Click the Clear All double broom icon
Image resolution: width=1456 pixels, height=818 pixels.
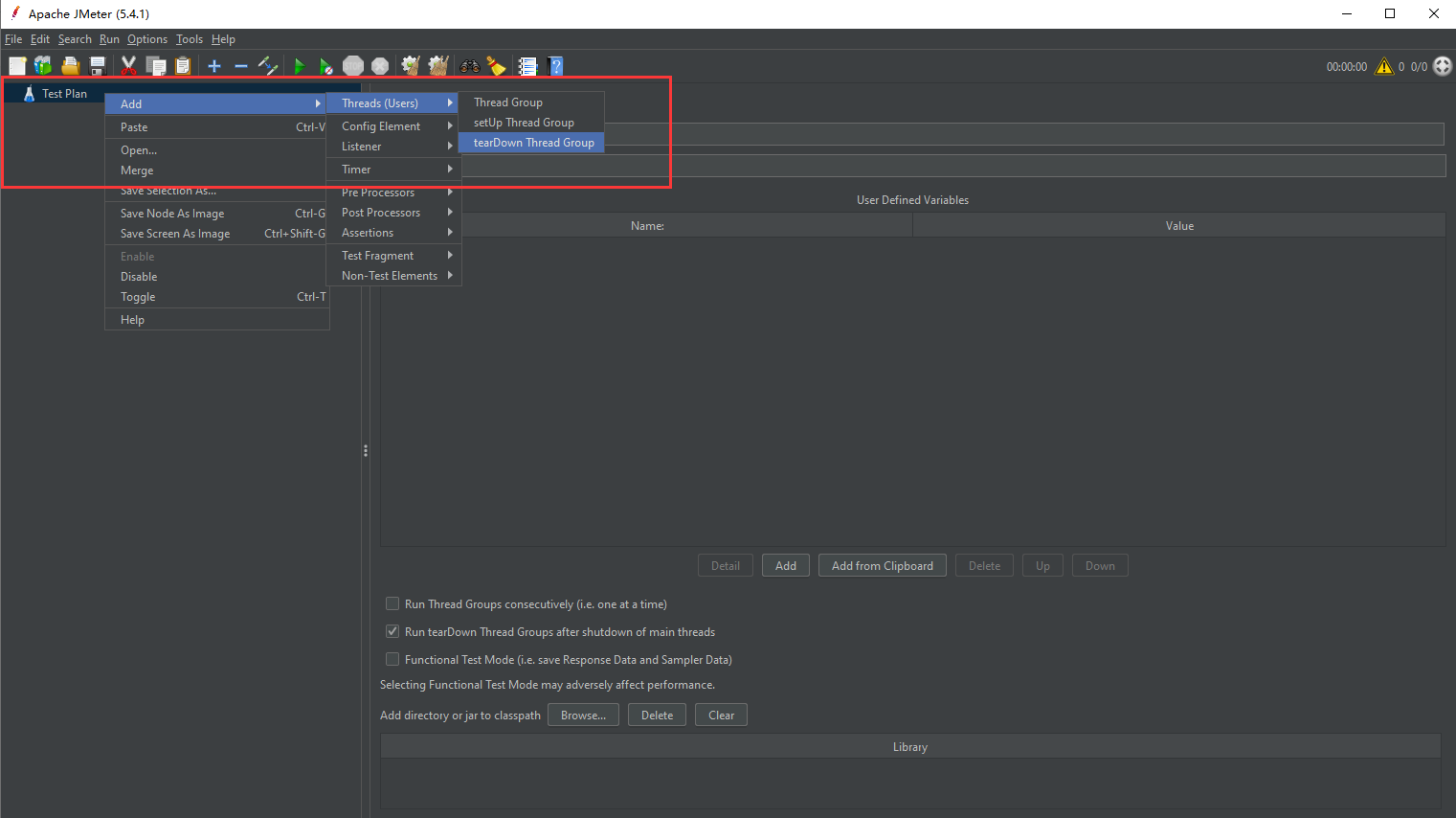click(x=438, y=66)
